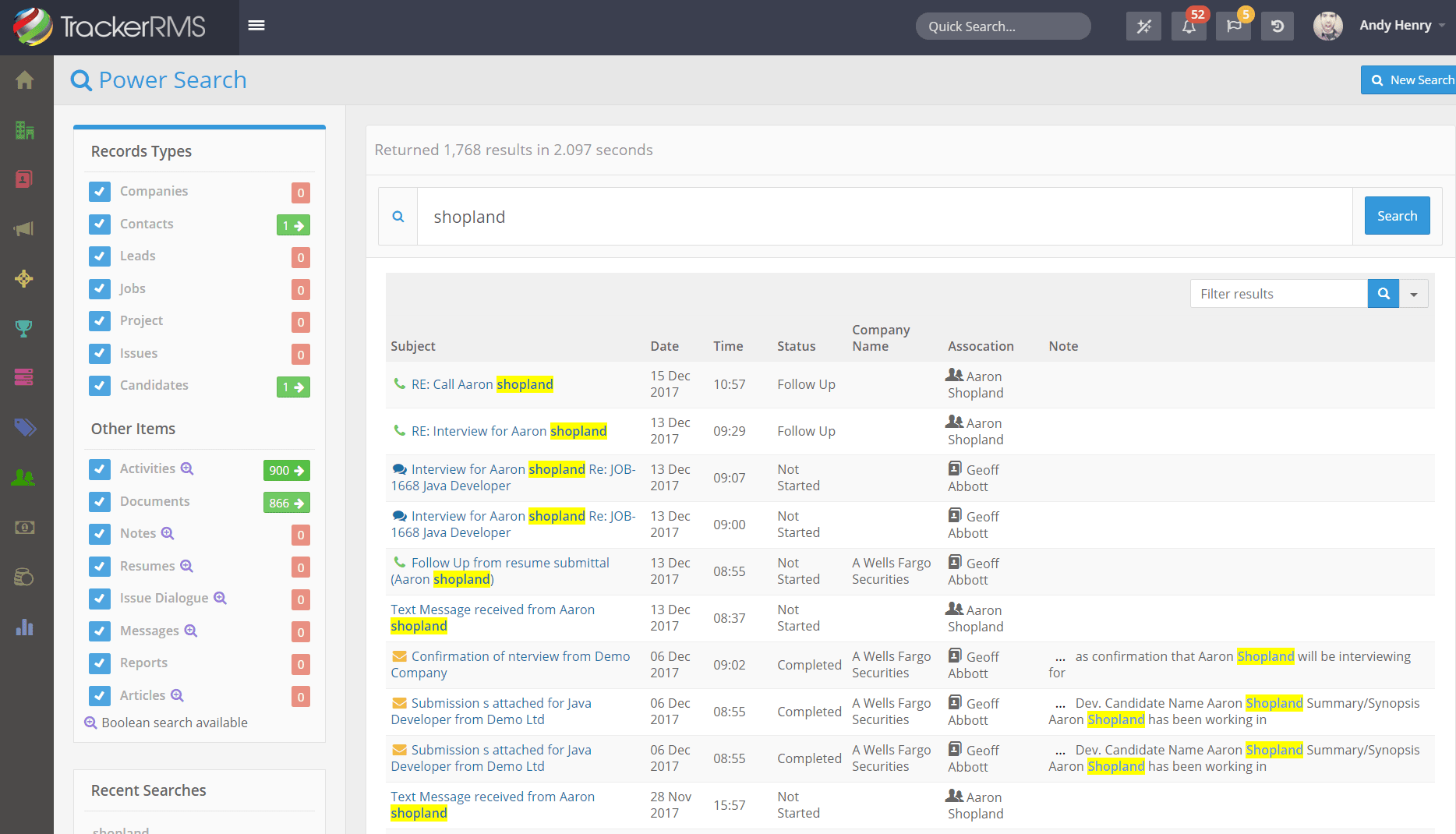Click the green Activities 900 results badge
The height and width of the screenshot is (834, 1456).
tap(285, 470)
